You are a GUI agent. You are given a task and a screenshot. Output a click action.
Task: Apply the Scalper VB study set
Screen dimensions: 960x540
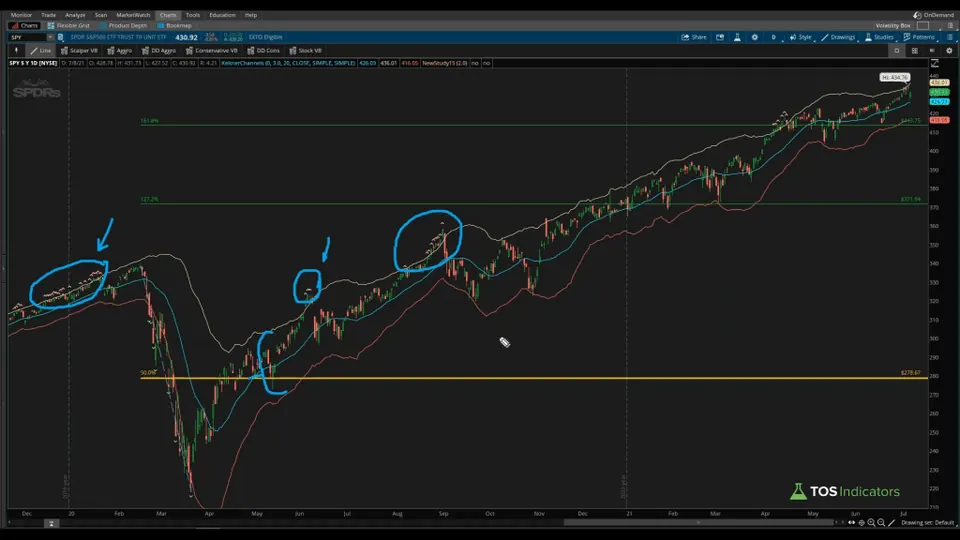(x=80, y=51)
